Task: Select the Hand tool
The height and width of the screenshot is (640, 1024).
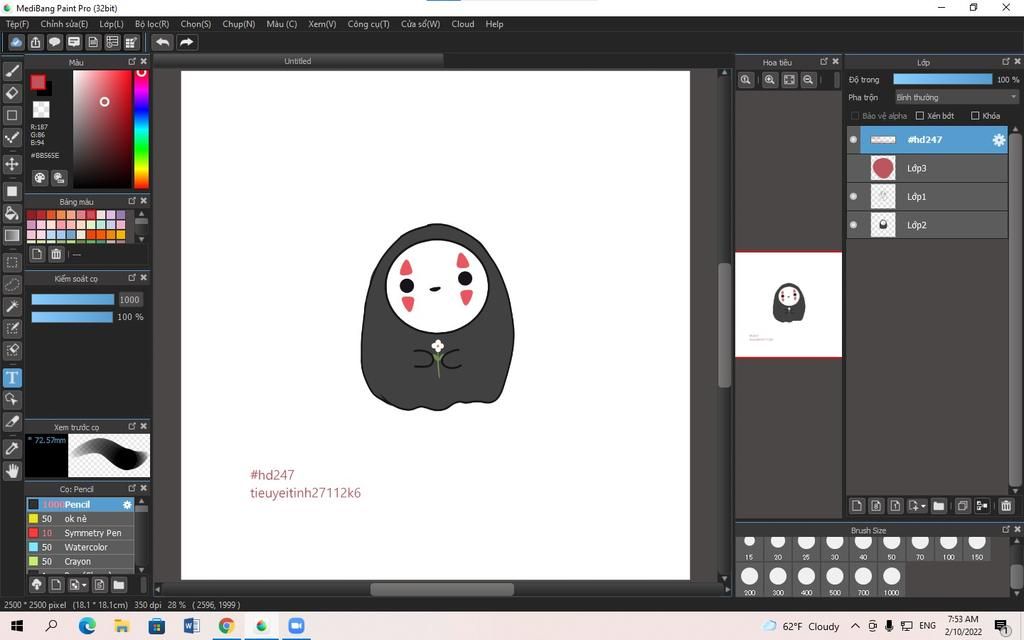Action: click(x=12, y=471)
